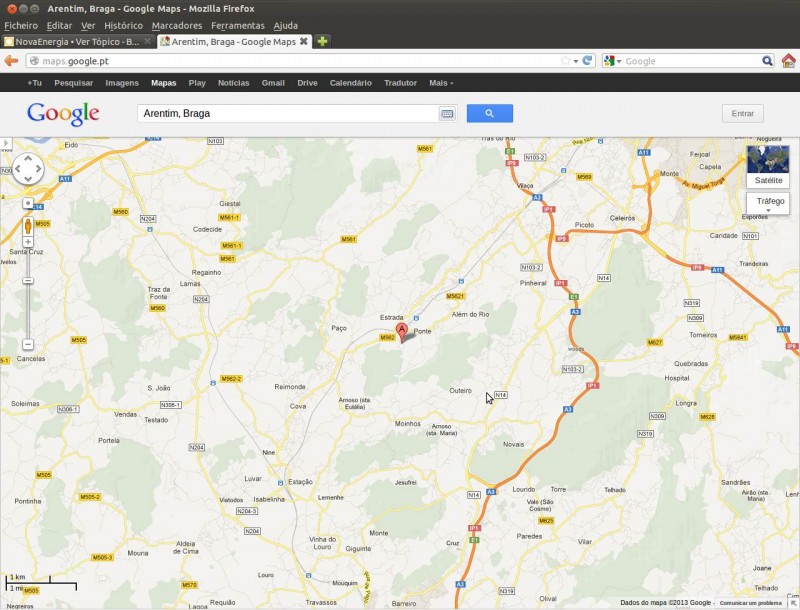Screen dimensions: 800x610
Task: Close the Arentim, Braga Google Maps tab
Action: [x=304, y=41]
